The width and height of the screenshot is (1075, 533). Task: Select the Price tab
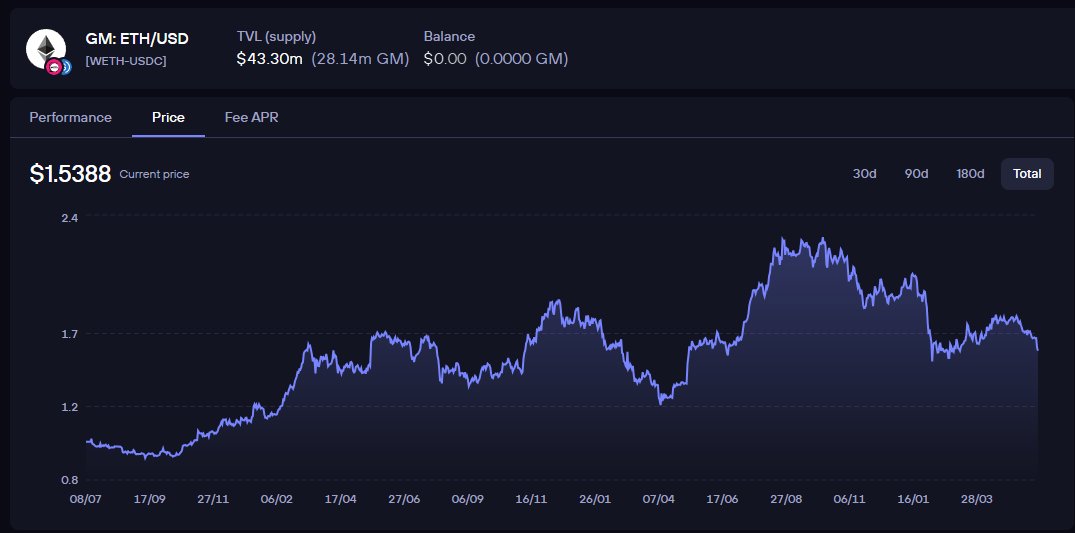(169, 117)
